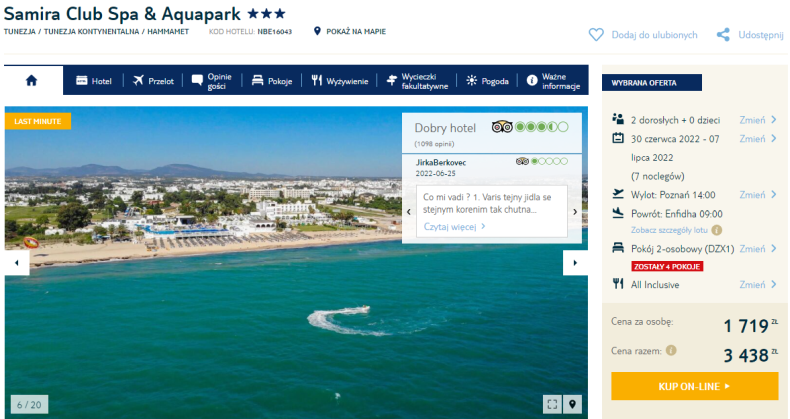Click the heart favorites icon
790x419 pixels.
tap(596, 35)
